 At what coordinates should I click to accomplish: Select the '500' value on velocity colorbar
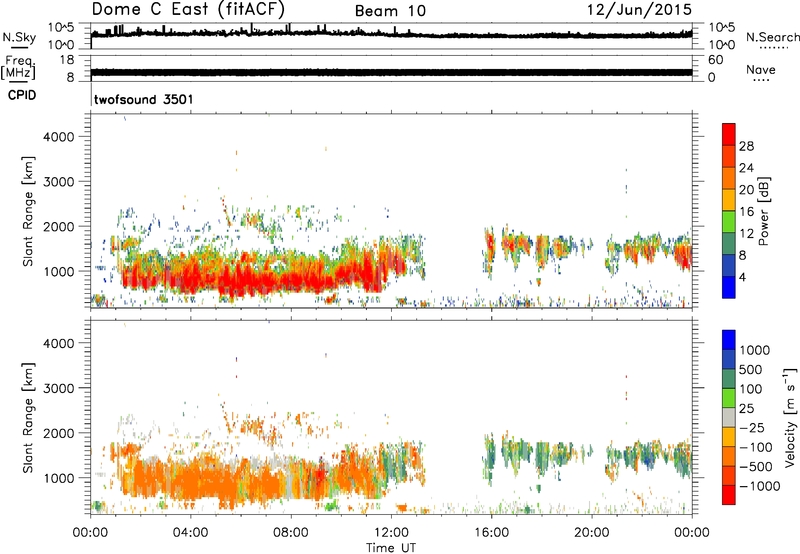point(751,370)
